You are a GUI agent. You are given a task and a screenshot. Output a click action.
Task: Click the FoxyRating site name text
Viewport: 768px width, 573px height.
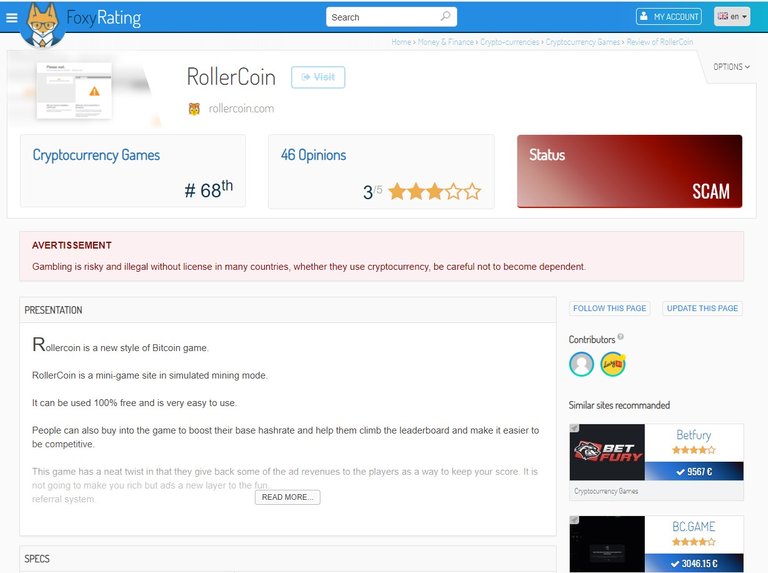point(104,18)
